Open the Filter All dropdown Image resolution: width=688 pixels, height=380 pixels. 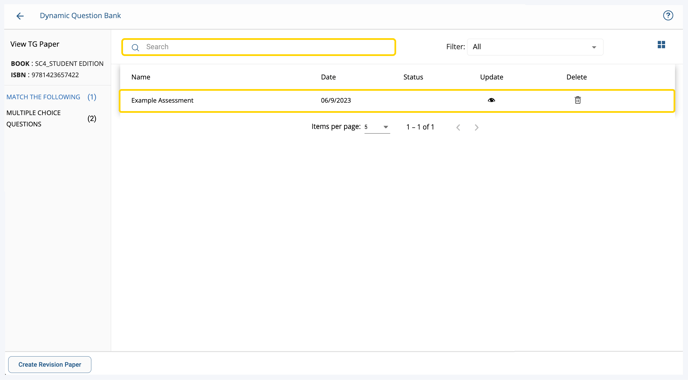coord(535,47)
